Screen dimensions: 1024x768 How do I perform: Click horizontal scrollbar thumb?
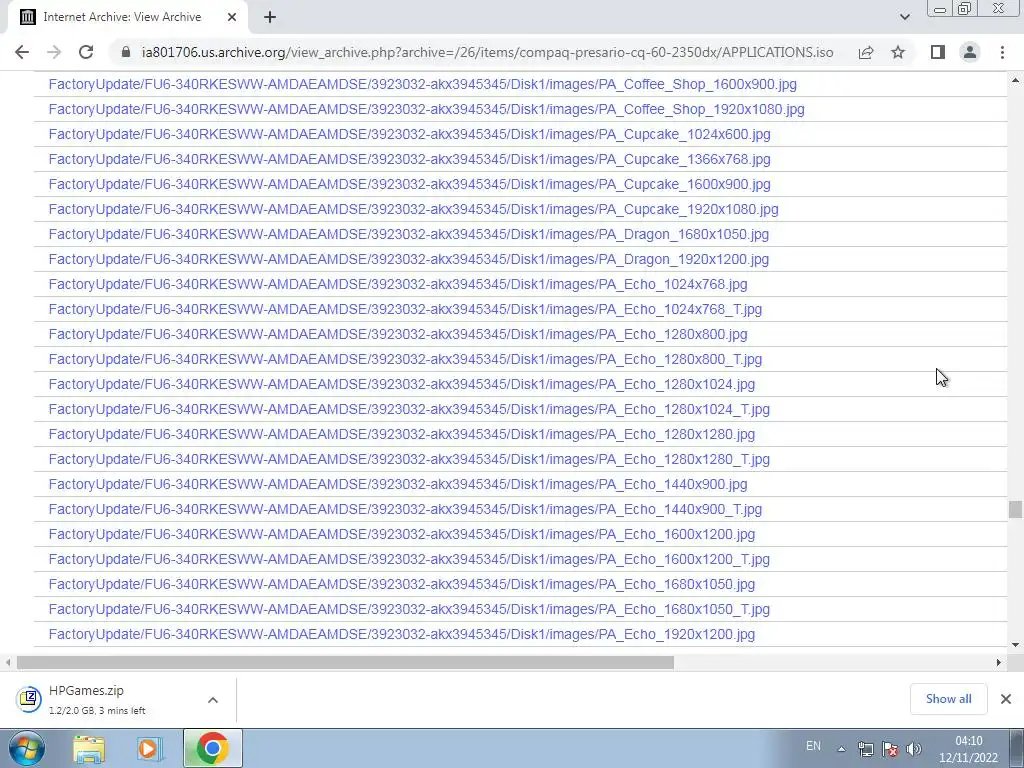pos(345,662)
